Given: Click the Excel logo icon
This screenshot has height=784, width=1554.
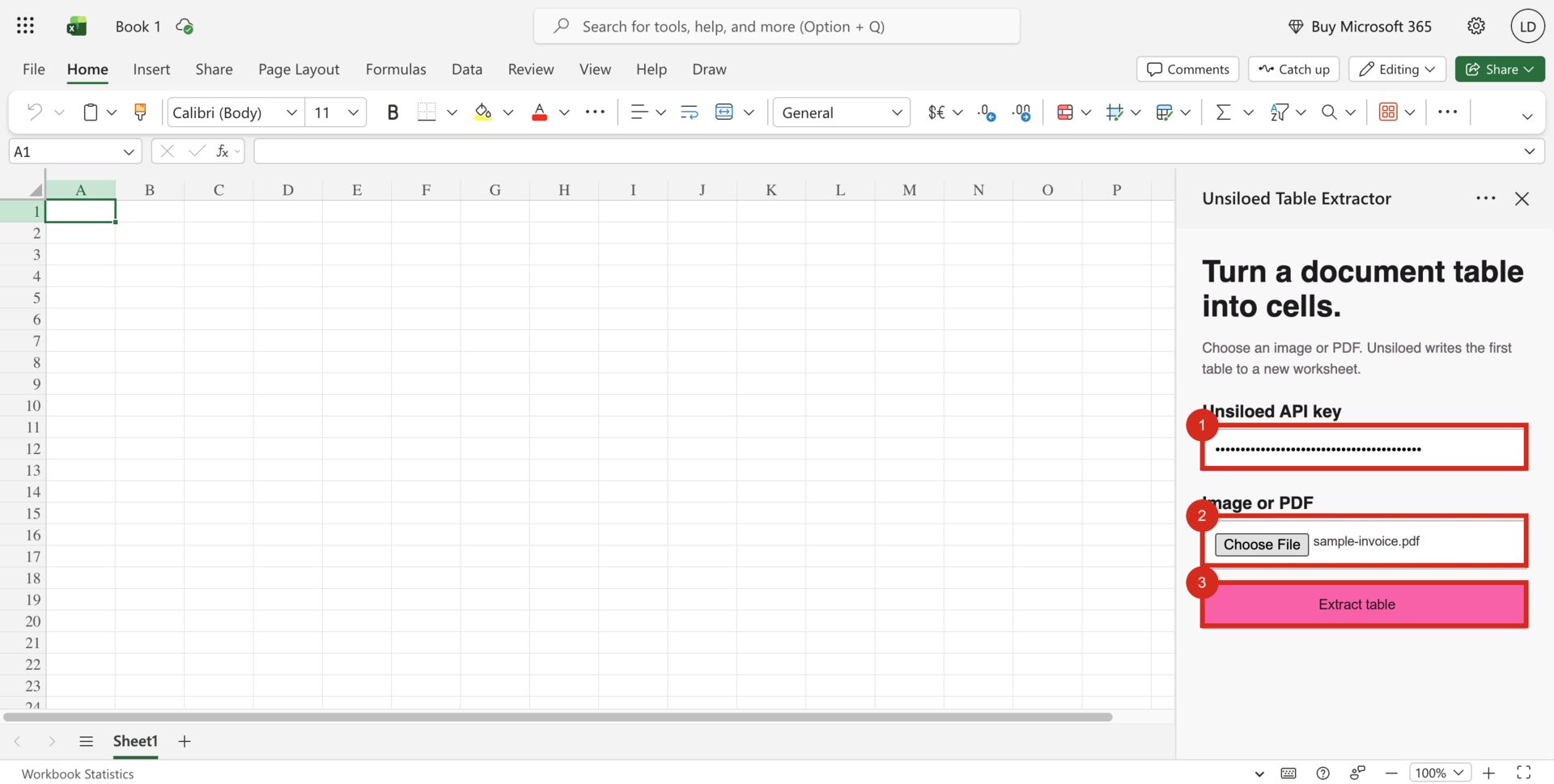Looking at the screenshot, I should point(77,27).
